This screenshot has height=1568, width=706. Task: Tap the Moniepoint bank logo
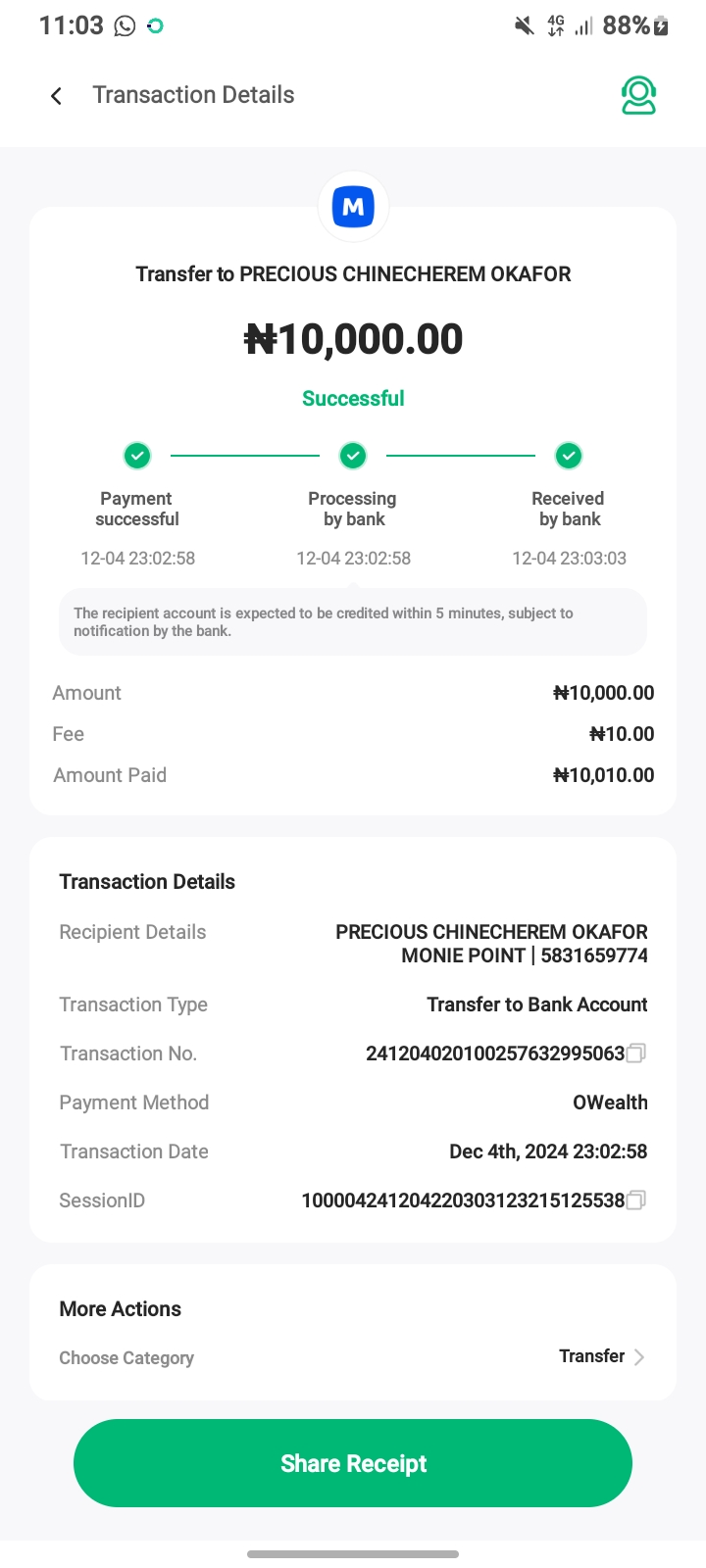click(353, 207)
